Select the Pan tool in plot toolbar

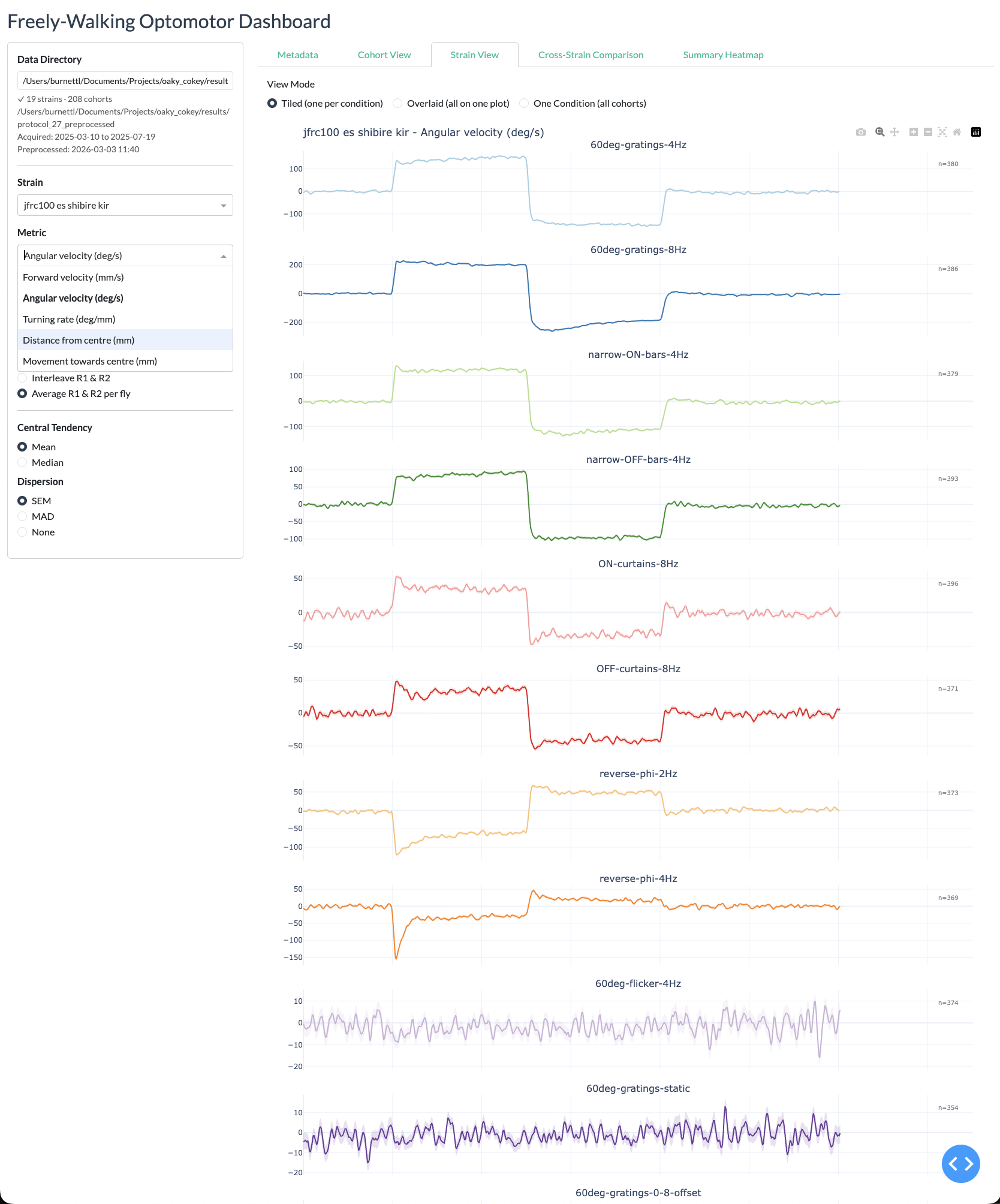pos(894,132)
